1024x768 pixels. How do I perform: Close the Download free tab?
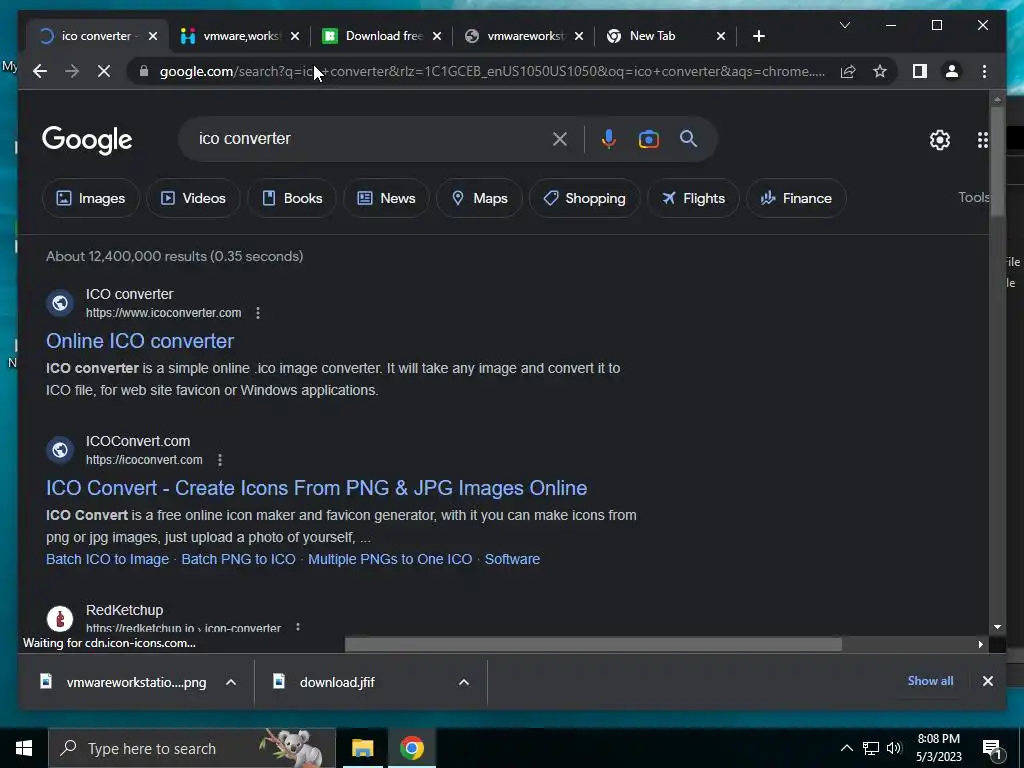(x=437, y=36)
